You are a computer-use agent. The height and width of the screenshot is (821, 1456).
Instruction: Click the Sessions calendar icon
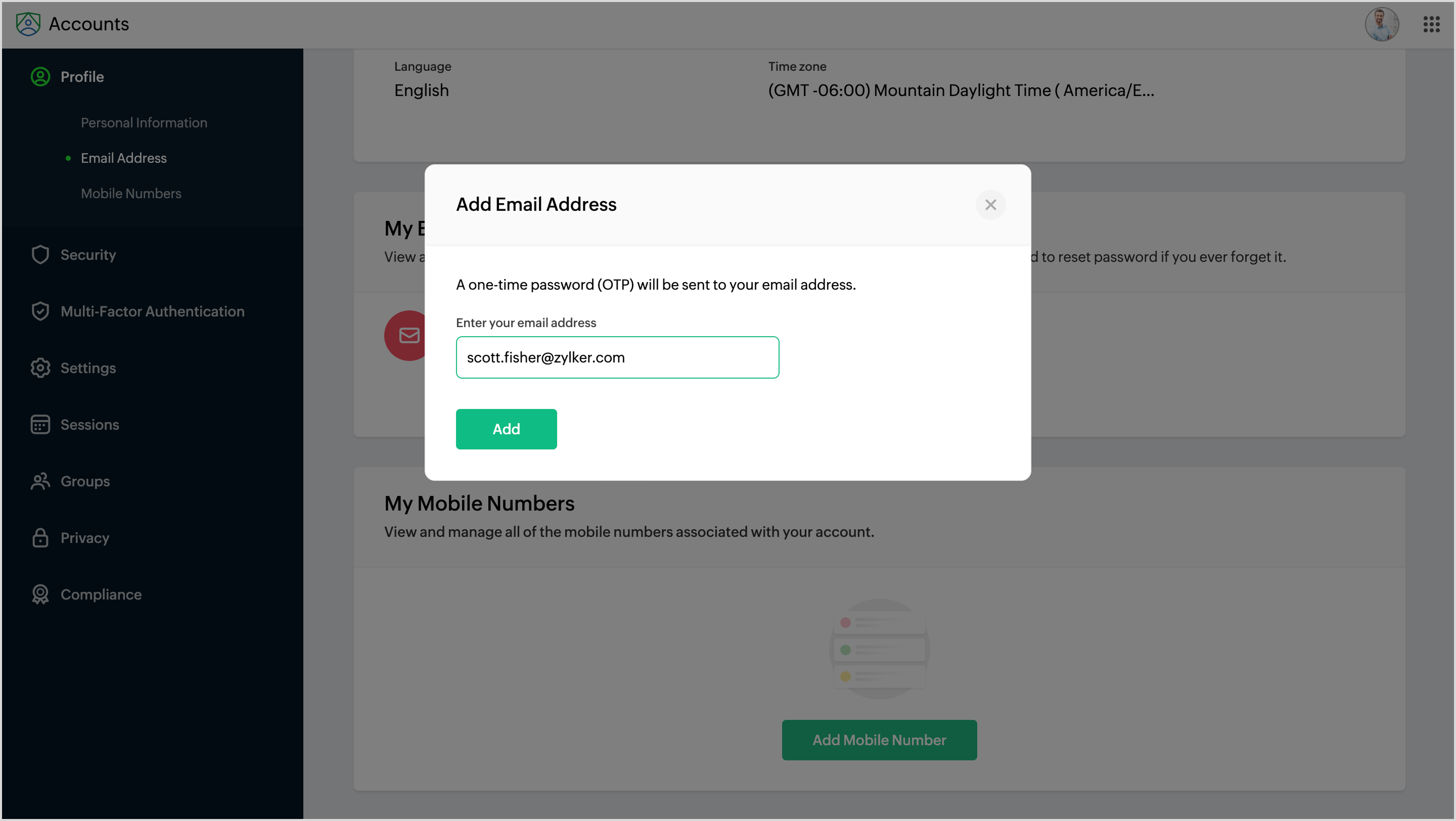[x=40, y=424]
